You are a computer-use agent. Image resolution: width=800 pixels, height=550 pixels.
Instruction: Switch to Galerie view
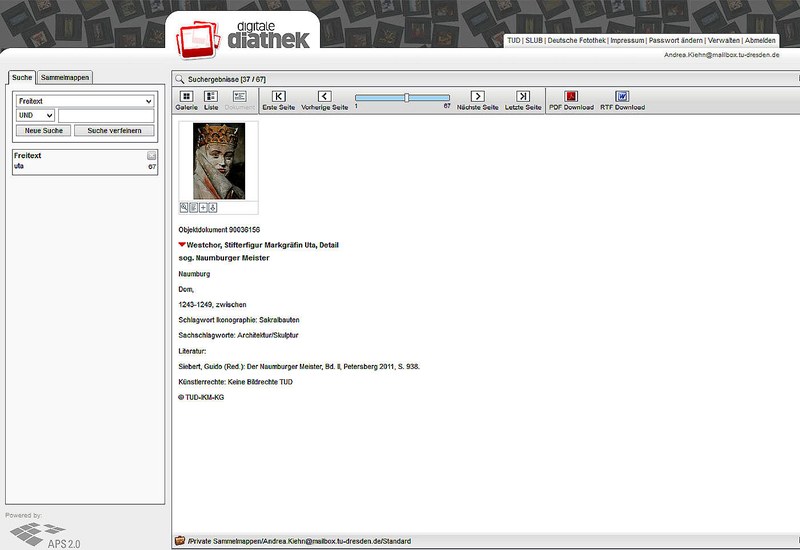(186, 99)
